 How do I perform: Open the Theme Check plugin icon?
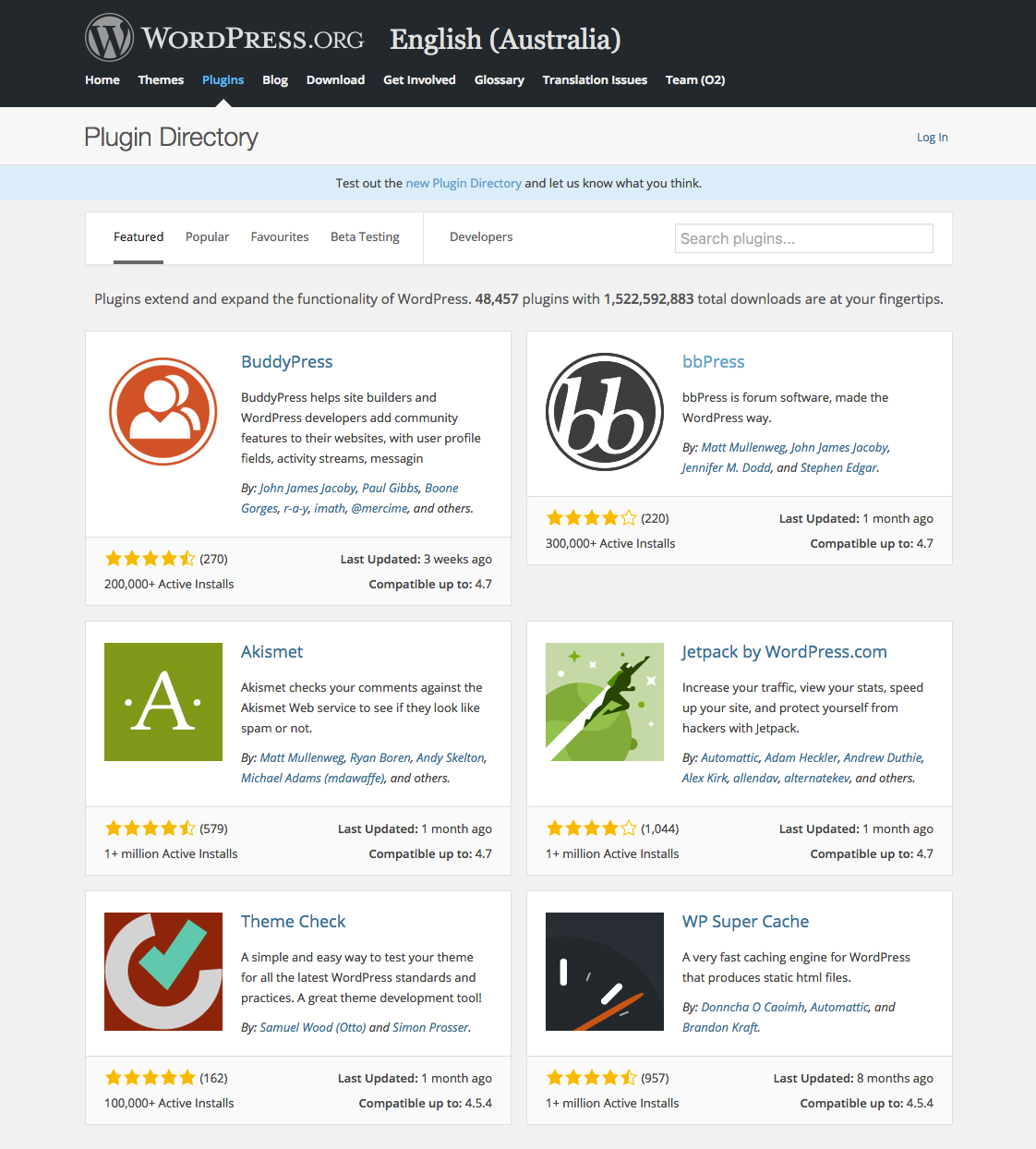pos(163,972)
